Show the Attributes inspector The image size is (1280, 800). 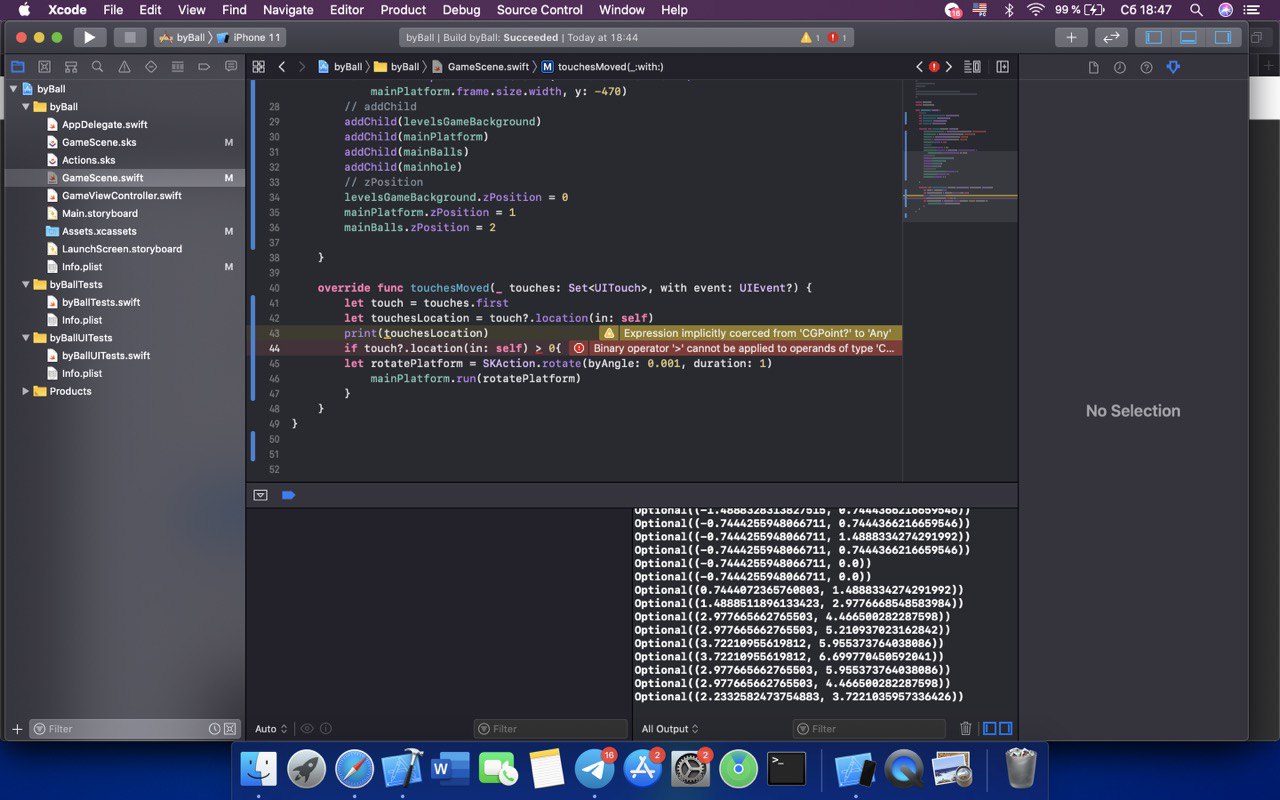1174,67
